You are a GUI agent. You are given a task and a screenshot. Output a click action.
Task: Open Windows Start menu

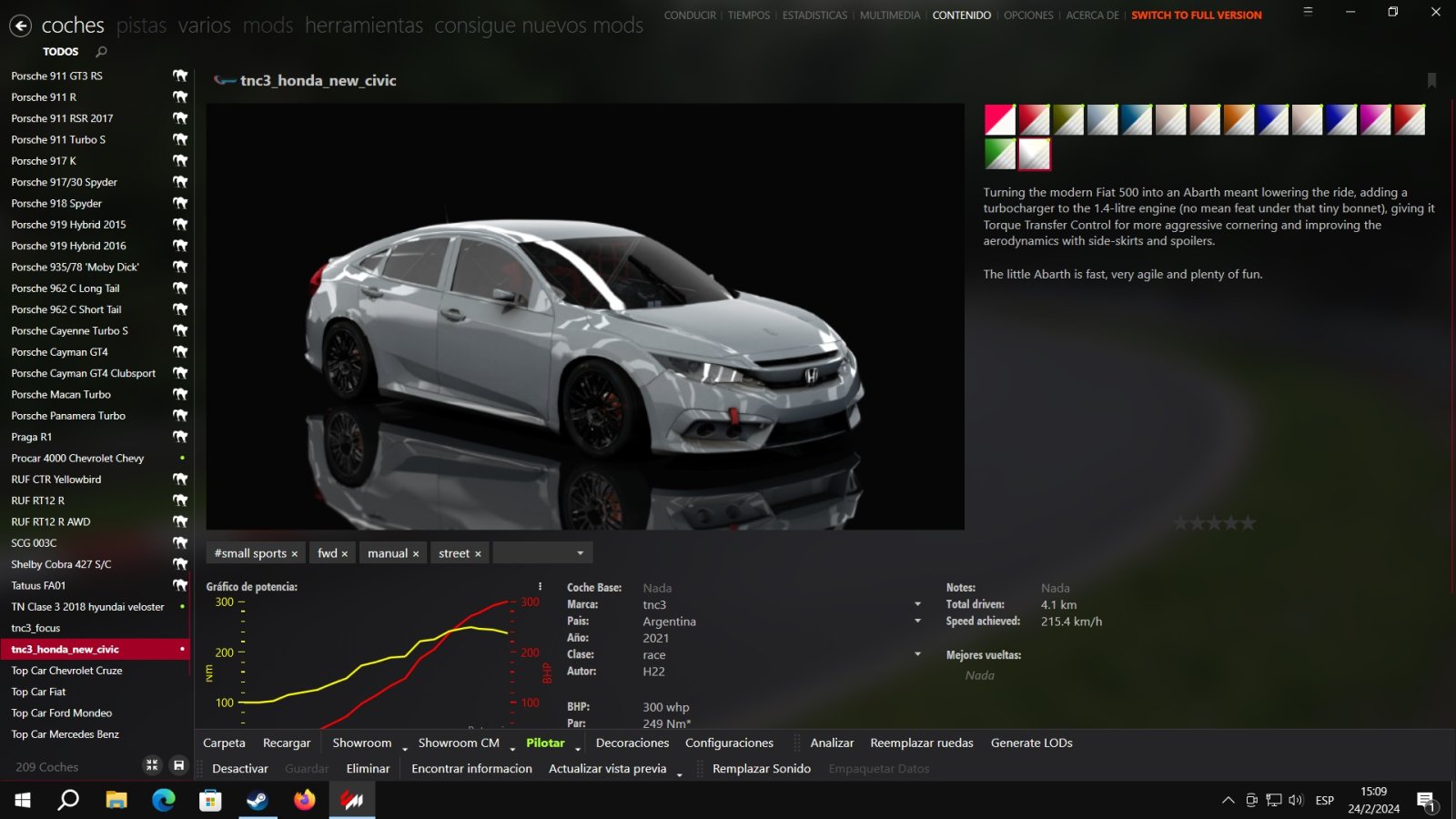23,800
